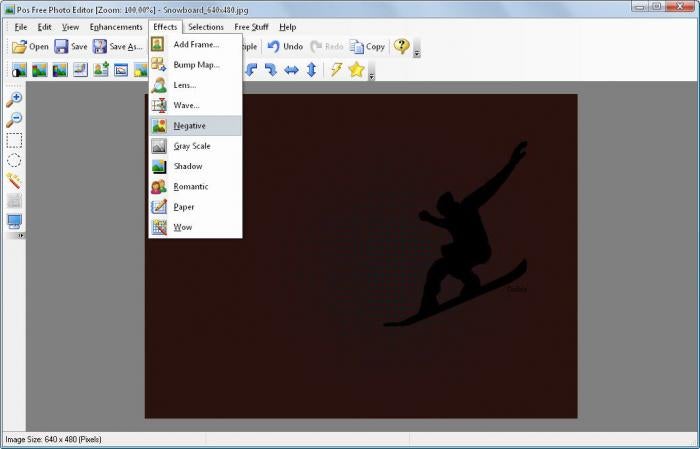This screenshot has height=449, width=700.
Task: Select the Zoom In magnifier tool
Action: click(14, 99)
